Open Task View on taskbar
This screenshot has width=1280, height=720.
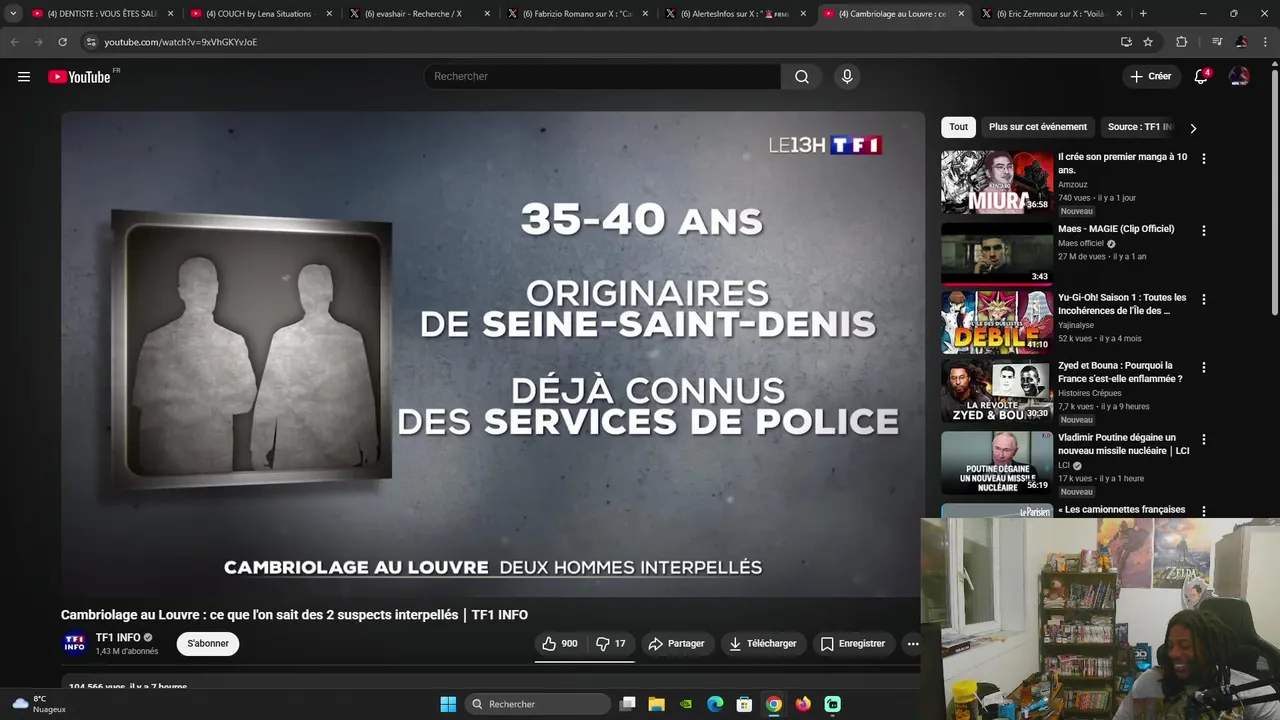point(627,704)
